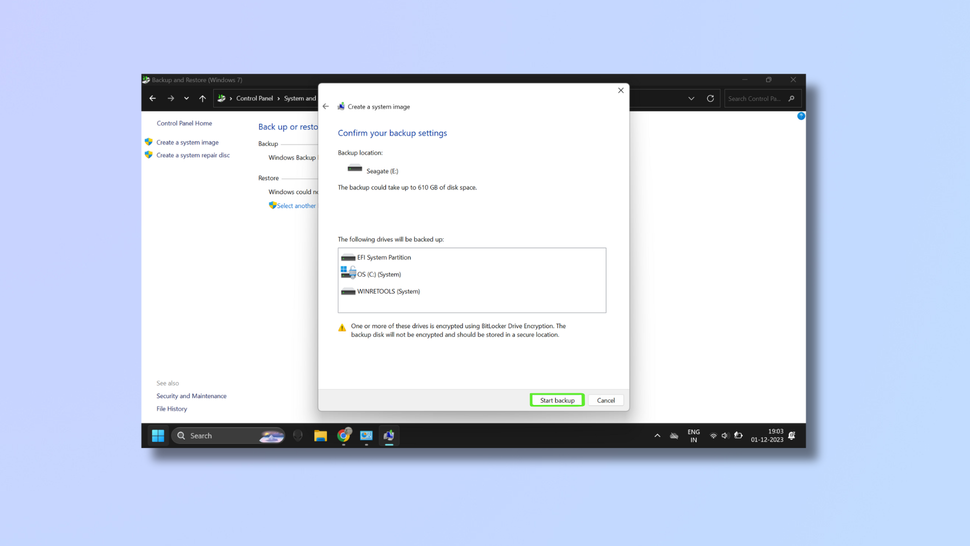Click the Search Control Panel field
The image size is (970, 546).
(761, 98)
